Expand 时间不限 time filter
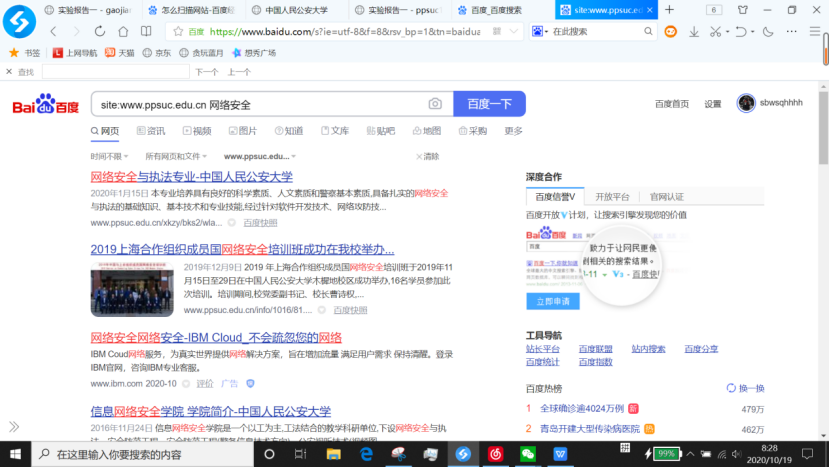830x467 pixels. [110, 156]
